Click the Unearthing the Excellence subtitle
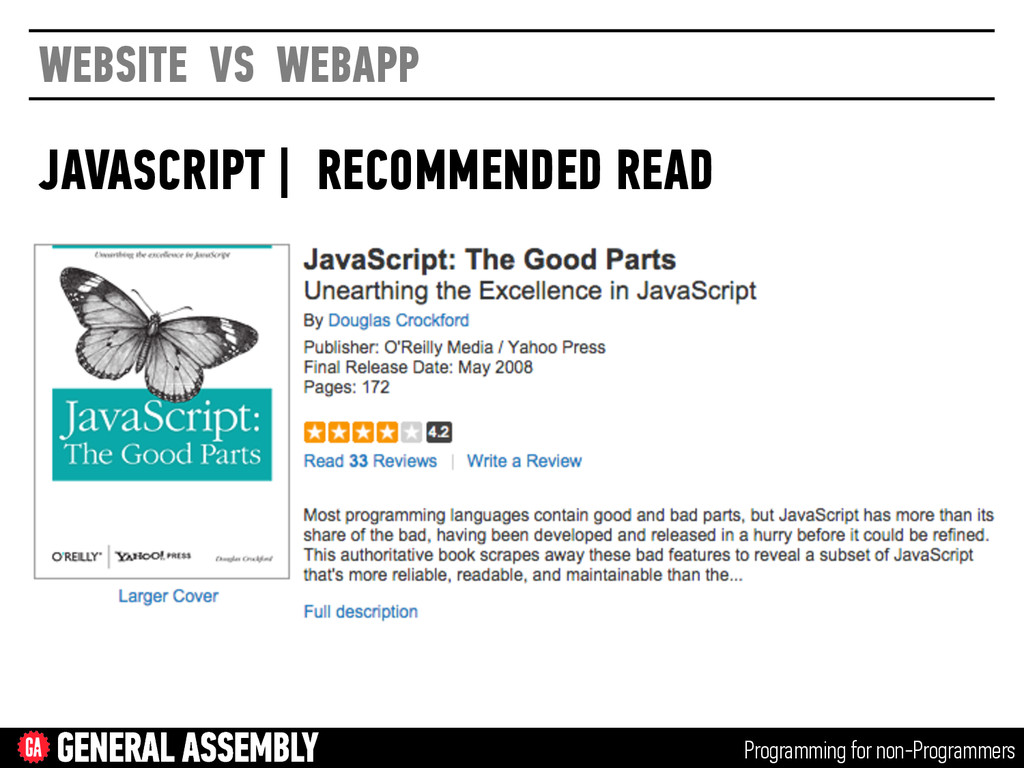Screen dimensions: 1024x768 530,291
